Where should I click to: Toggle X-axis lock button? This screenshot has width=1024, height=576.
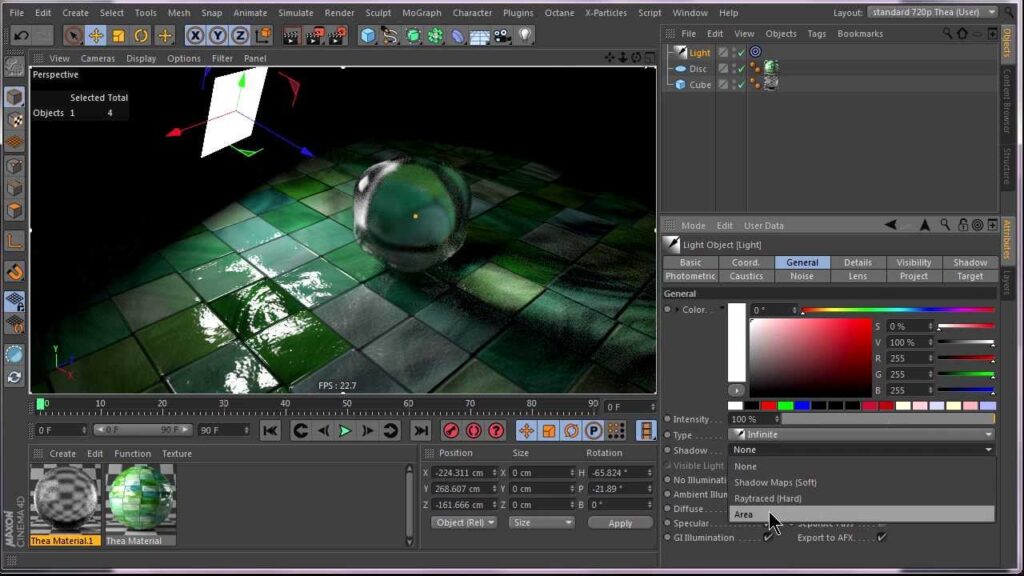point(195,36)
